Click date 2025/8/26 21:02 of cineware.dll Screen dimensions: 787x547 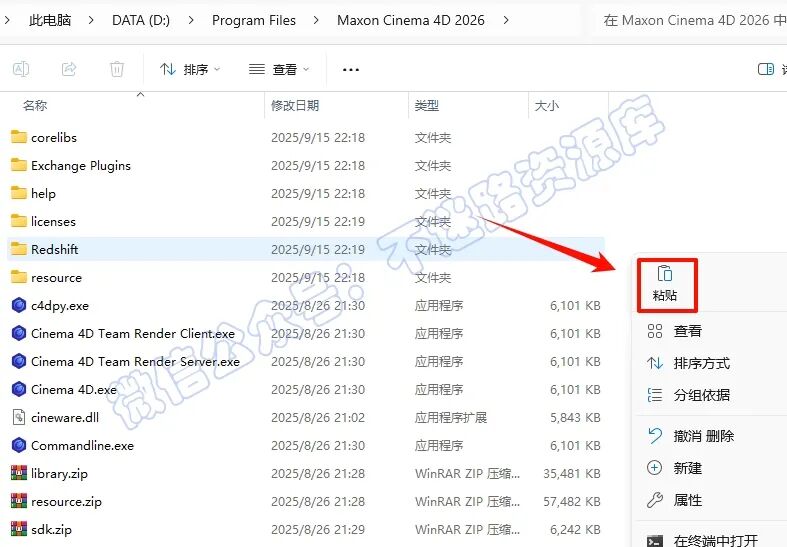coord(318,418)
